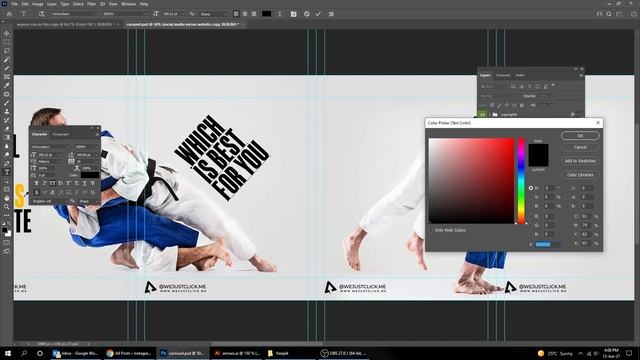
Task: Select the Zoom tool in toolbar
Action: (x=7, y=207)
